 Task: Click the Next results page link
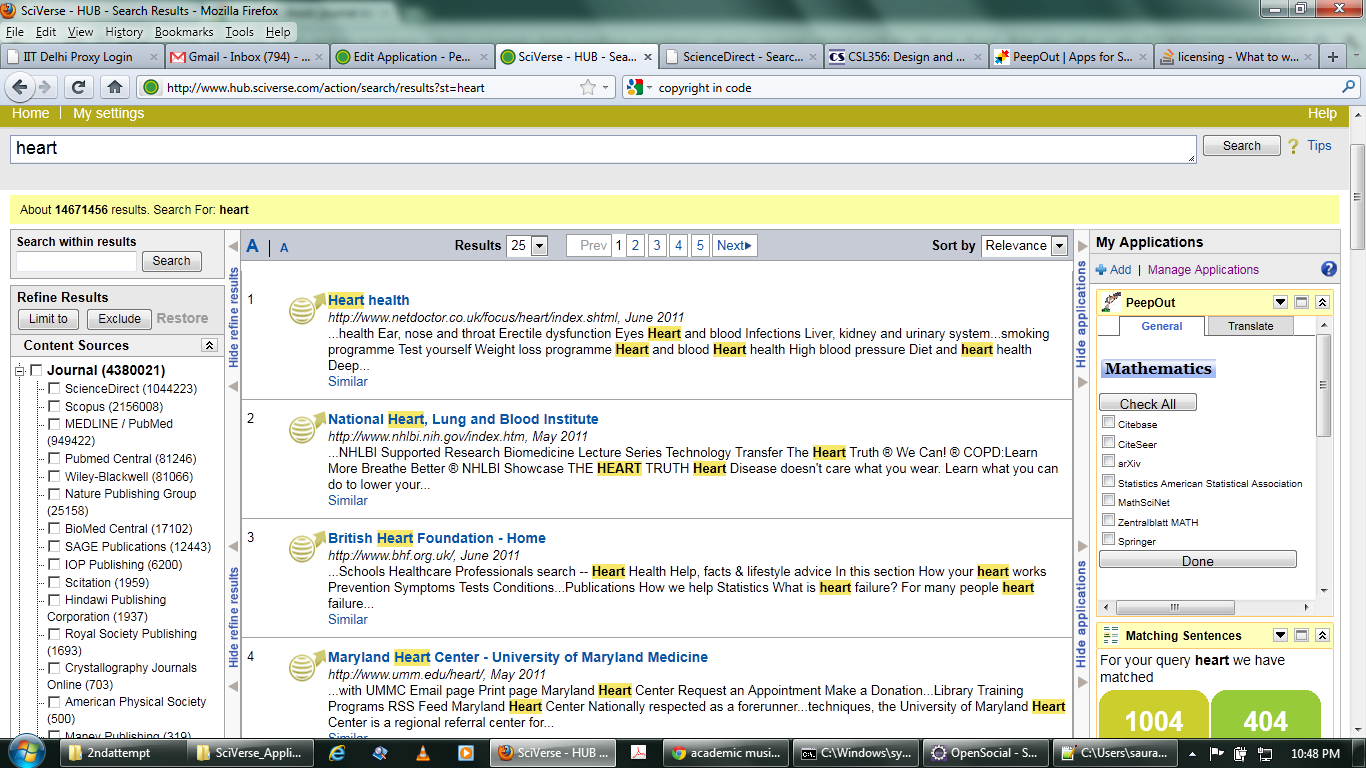click(x=734, y=246)
